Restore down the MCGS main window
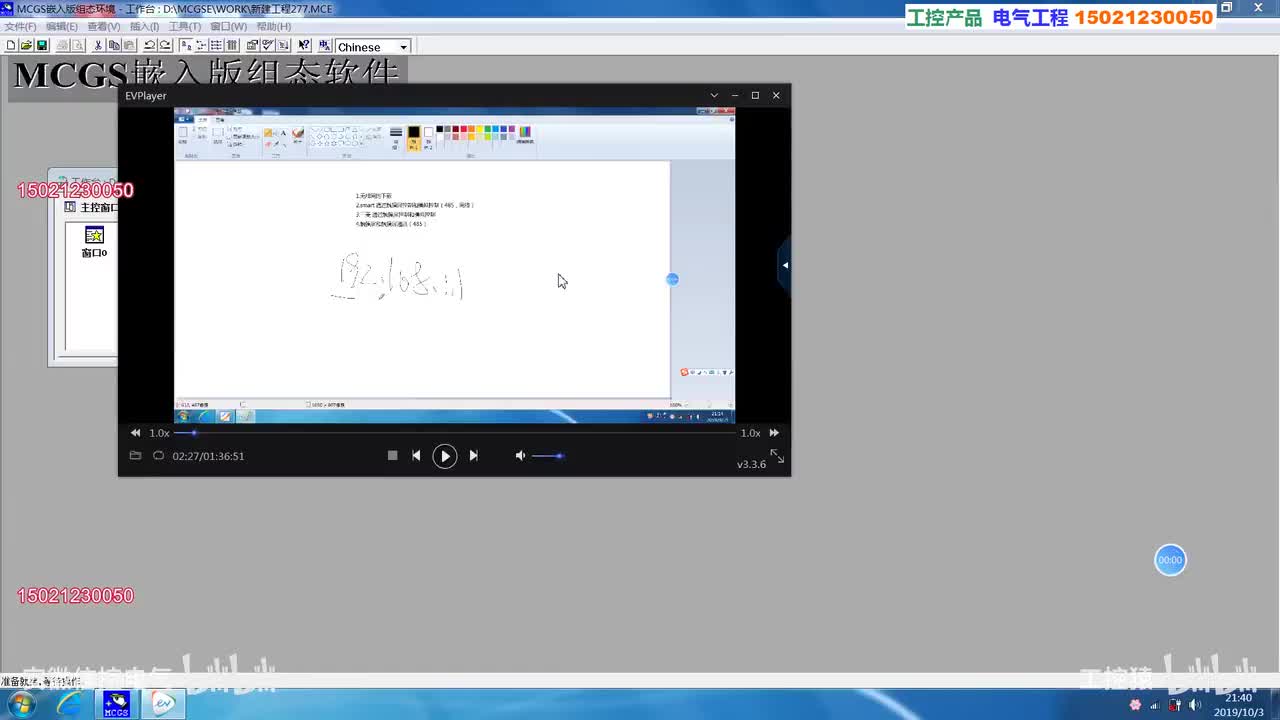 (x=1227, y=8)
